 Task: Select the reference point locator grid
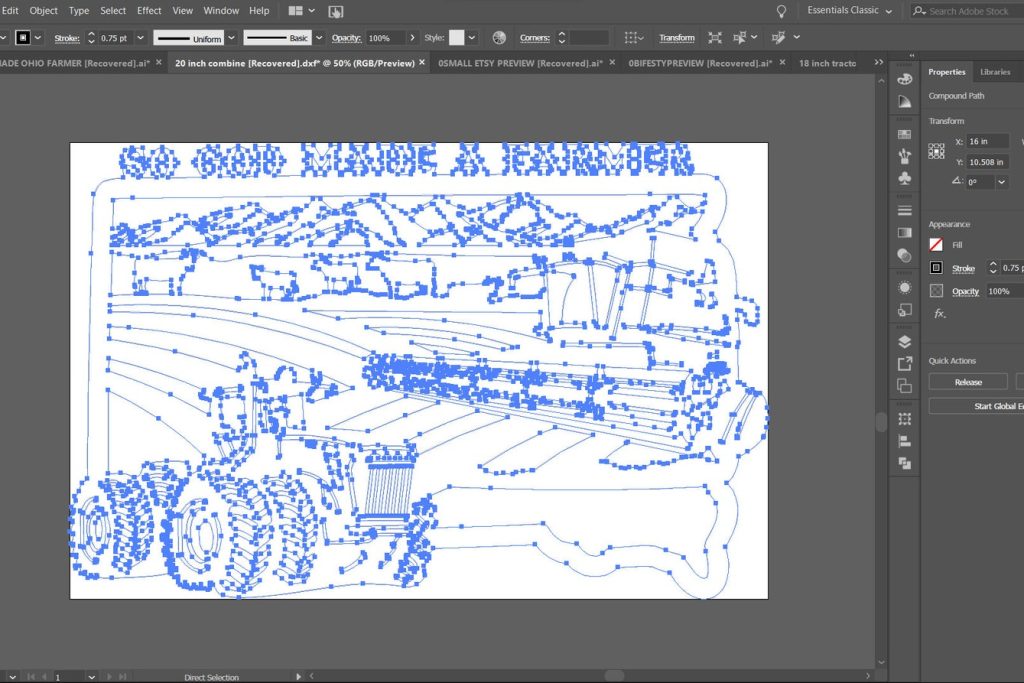click(x=936, y=151)
